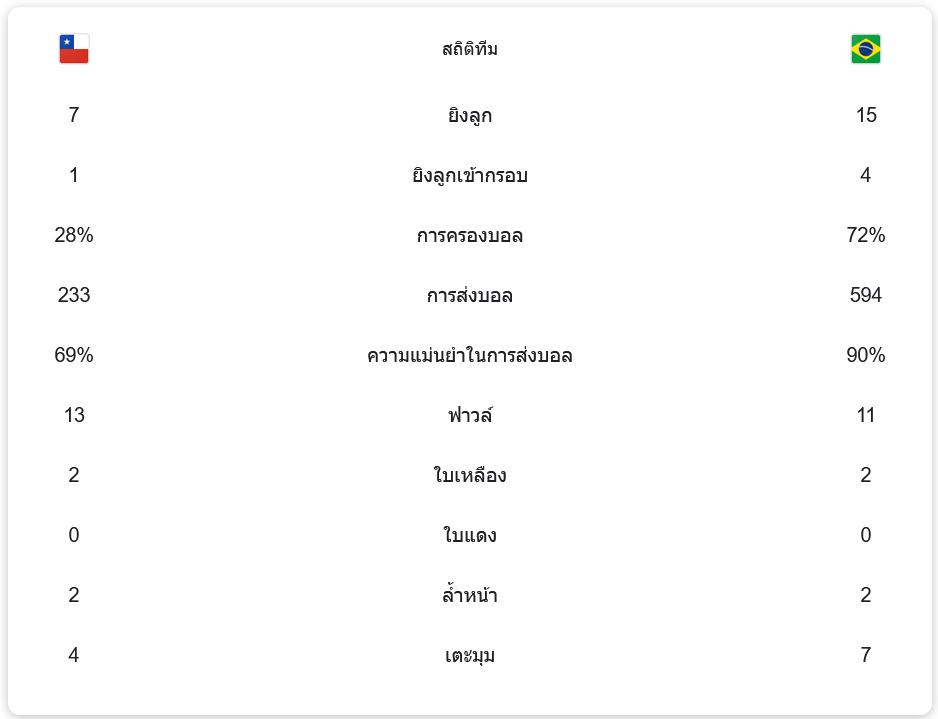Click Brazil's 72% possession value
The width and height of the screenshot is (938, 719).
pos(865,236)
